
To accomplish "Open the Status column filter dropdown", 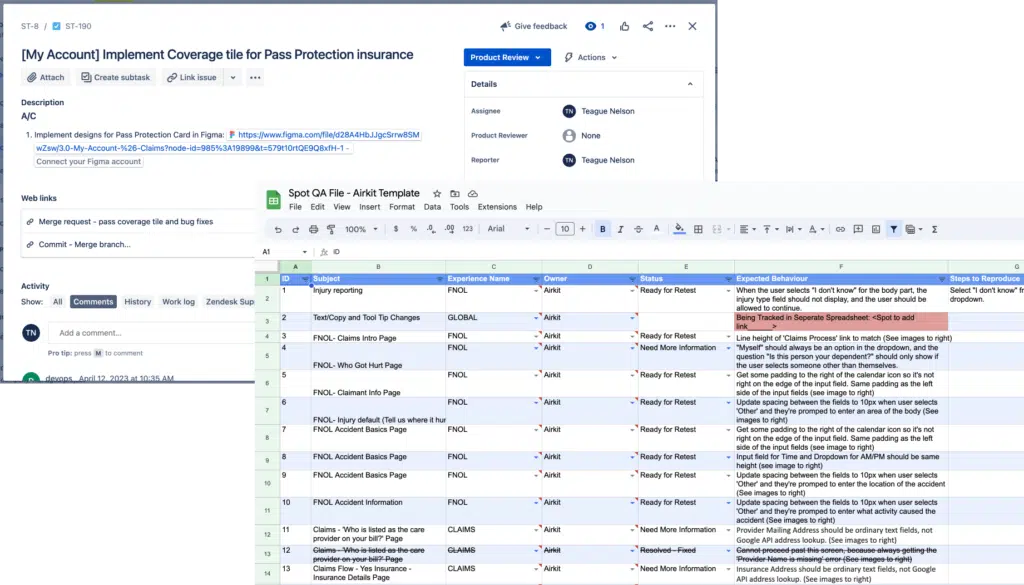I will click(x=728, y=279).
